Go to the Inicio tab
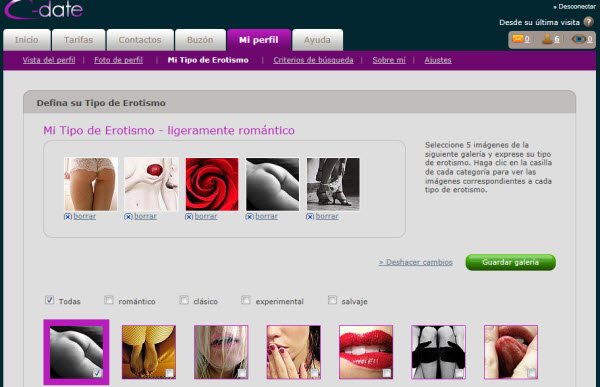 point(27,40)
